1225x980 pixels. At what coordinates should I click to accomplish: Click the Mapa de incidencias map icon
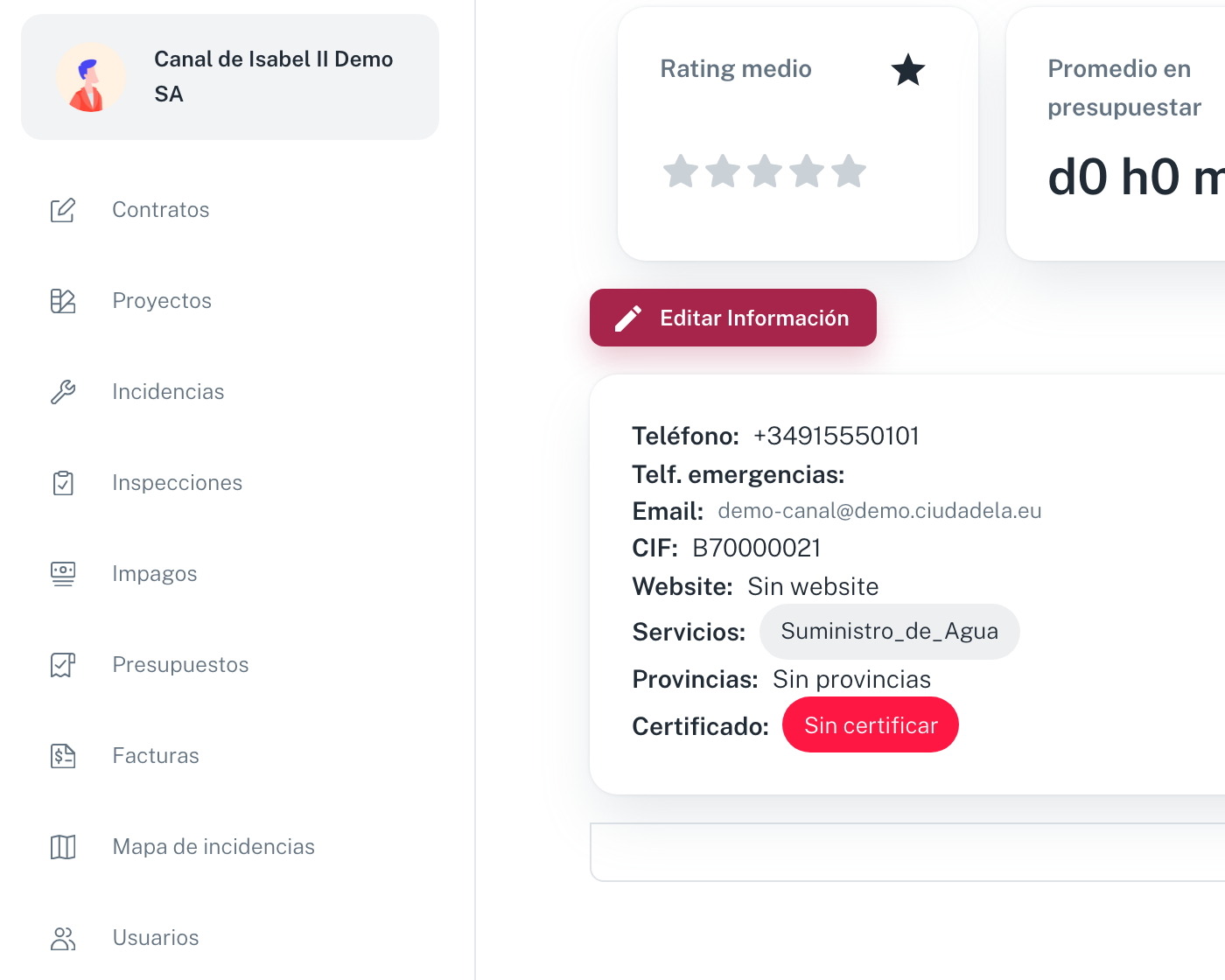coord(63,847)
